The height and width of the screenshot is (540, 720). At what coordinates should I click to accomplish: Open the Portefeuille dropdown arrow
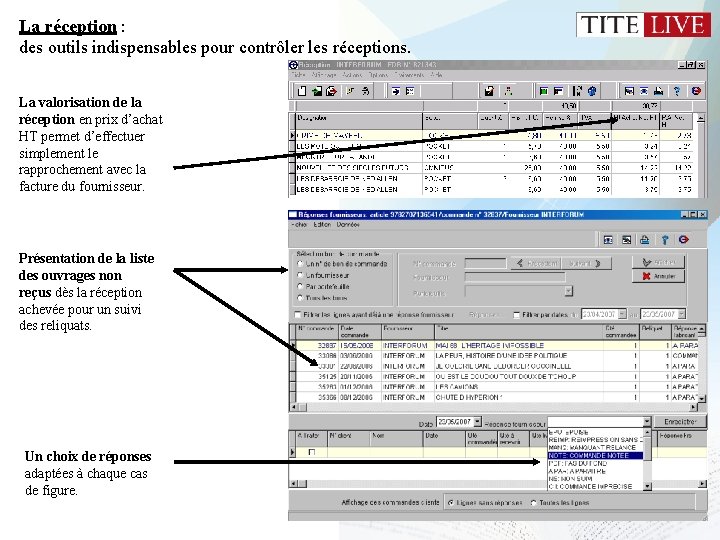click(x=568, y=291)
